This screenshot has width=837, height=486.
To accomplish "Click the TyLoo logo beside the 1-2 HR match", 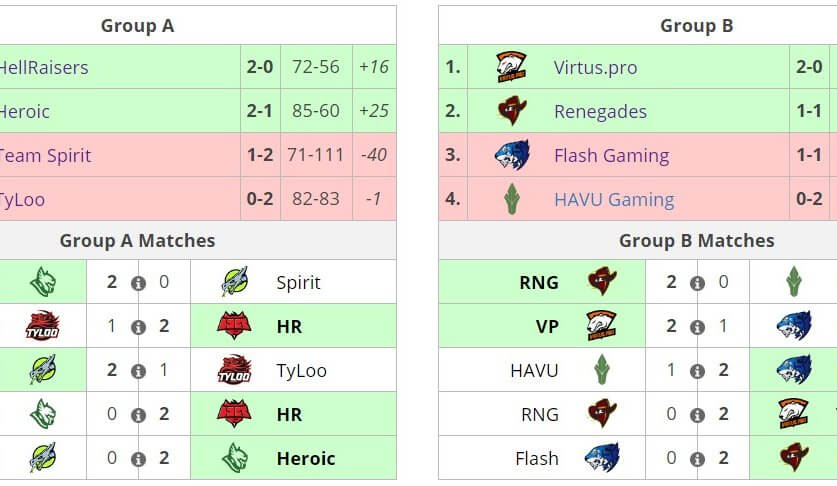I will pos(42,327).
